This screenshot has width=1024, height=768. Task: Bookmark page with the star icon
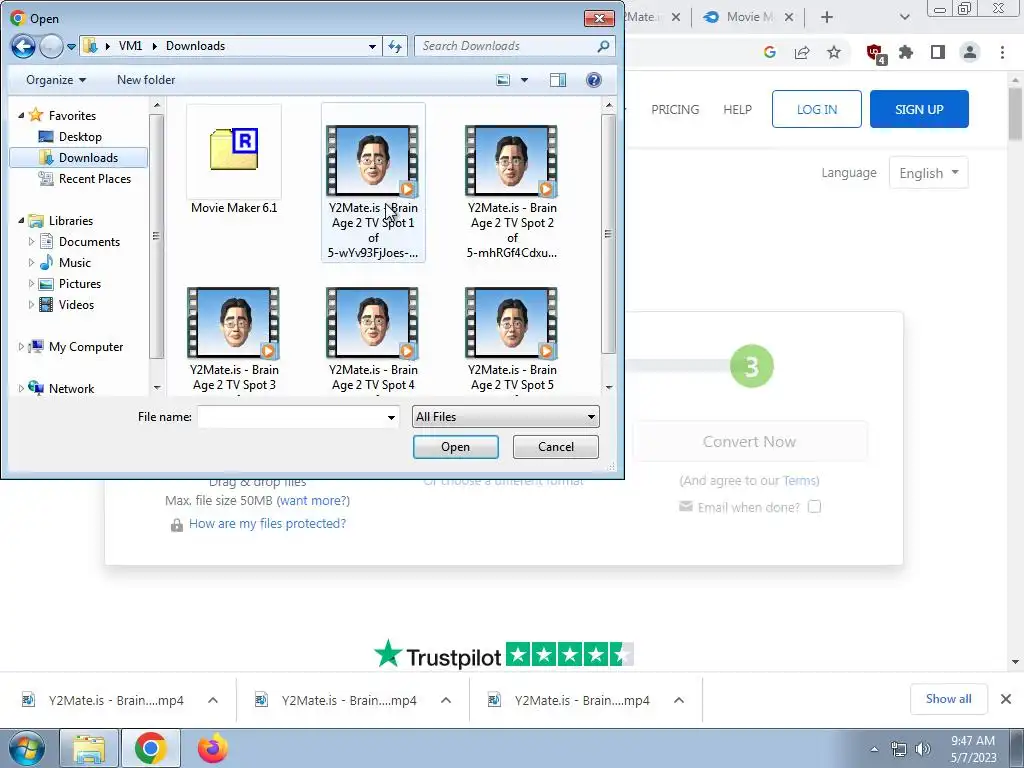point(834,52)
